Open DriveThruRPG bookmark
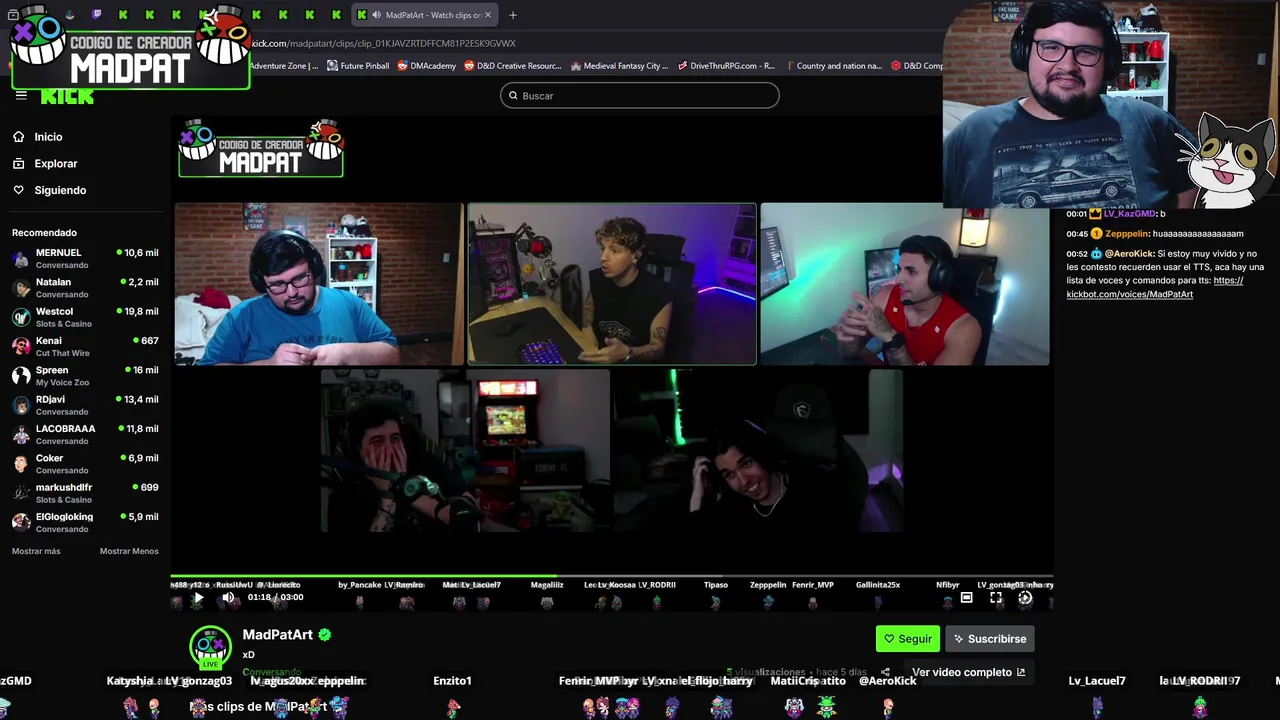Screen dimensions: 1280x720 (726, 66)
